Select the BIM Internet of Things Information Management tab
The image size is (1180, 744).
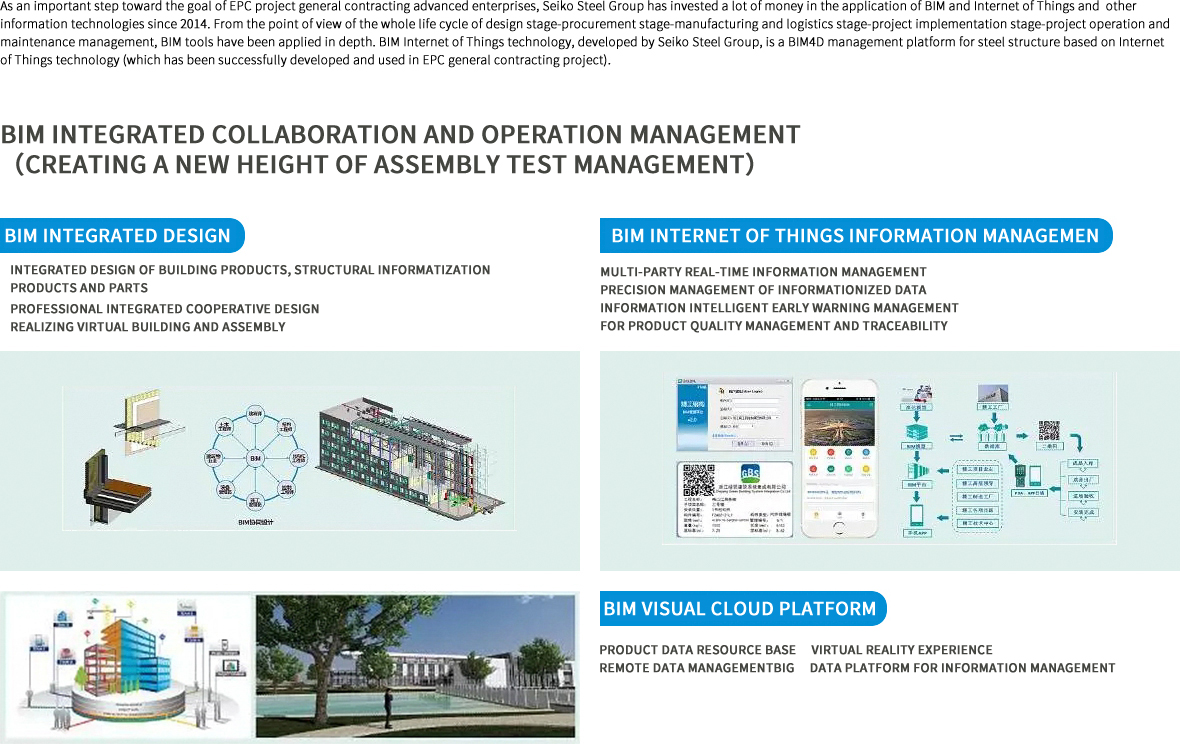tap(855, 236)
